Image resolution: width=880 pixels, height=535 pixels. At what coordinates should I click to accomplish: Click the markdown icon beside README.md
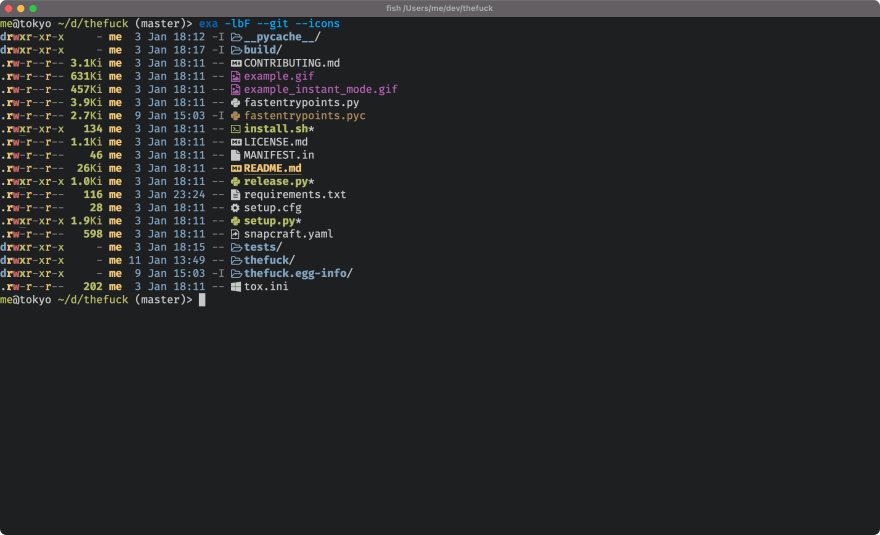[x=236, y=168]
